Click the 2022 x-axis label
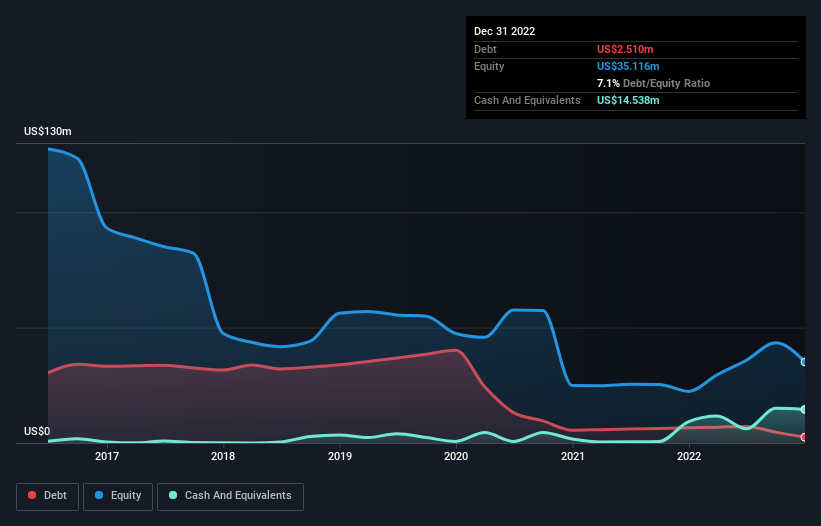This screenshot has height=526, width=821. tap(689, 456)
